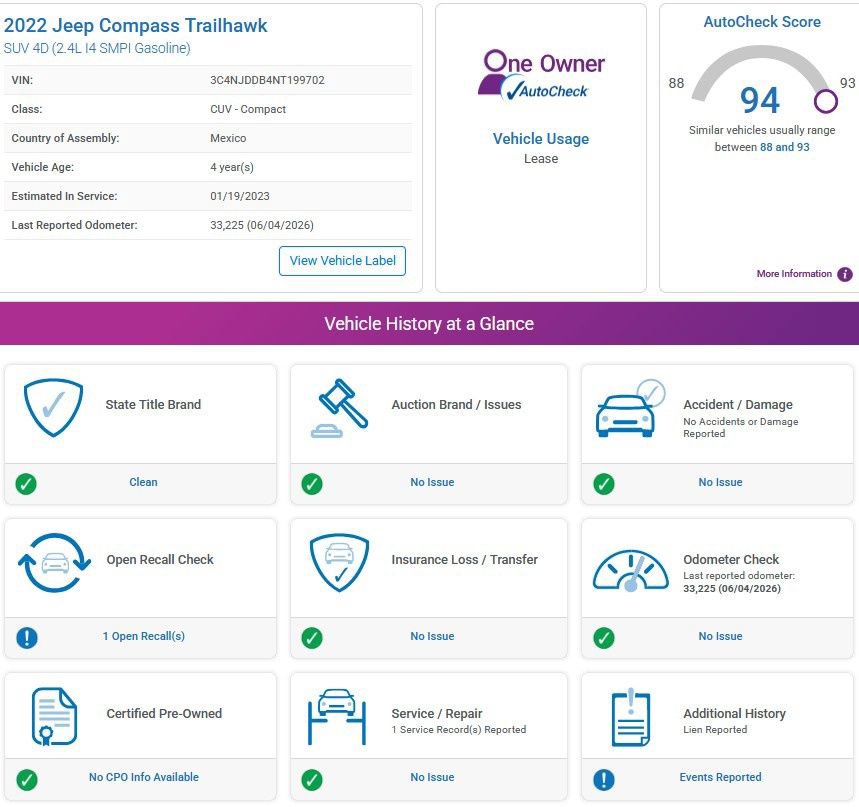Click the AutoCheck Score gauge marker circle
Screen dimensions: 859x807
(x=825, y=101)
